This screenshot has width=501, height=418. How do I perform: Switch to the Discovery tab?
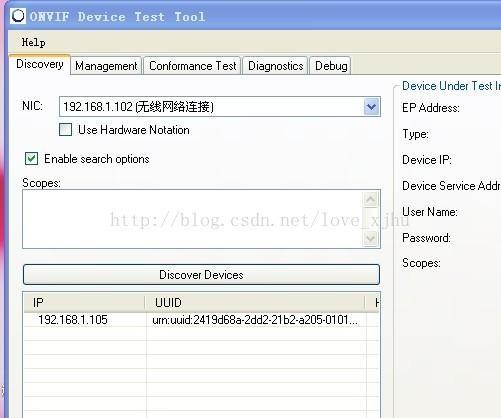40,64
